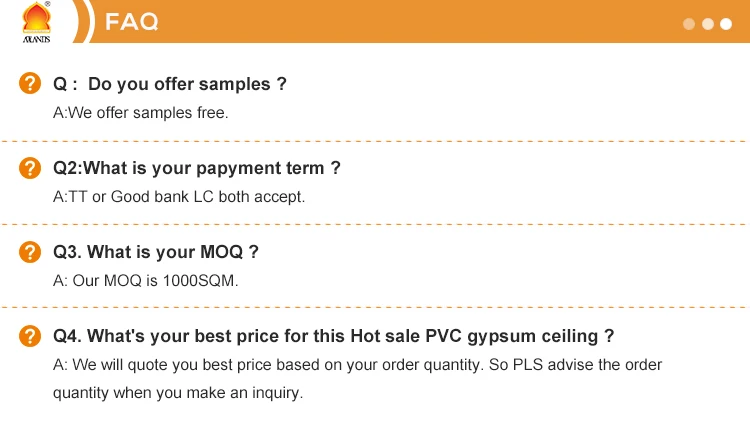Open the Q4 best price question

tap(333, 336)
